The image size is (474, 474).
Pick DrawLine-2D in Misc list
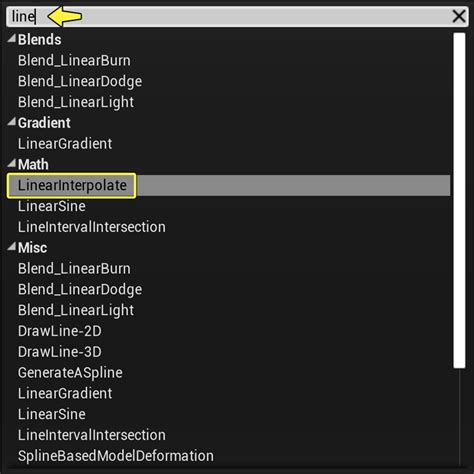coord(60,331)
